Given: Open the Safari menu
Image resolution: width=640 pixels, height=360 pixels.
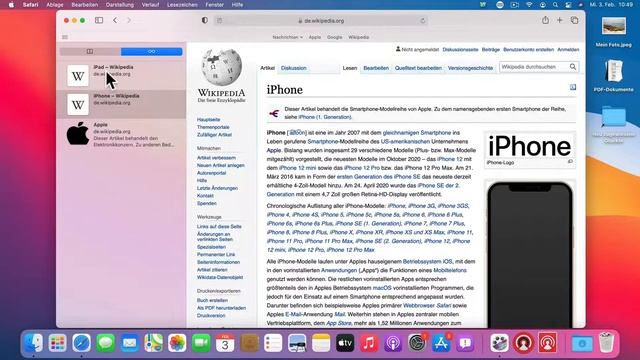Looking at the screenshot, I should (31, 5).
